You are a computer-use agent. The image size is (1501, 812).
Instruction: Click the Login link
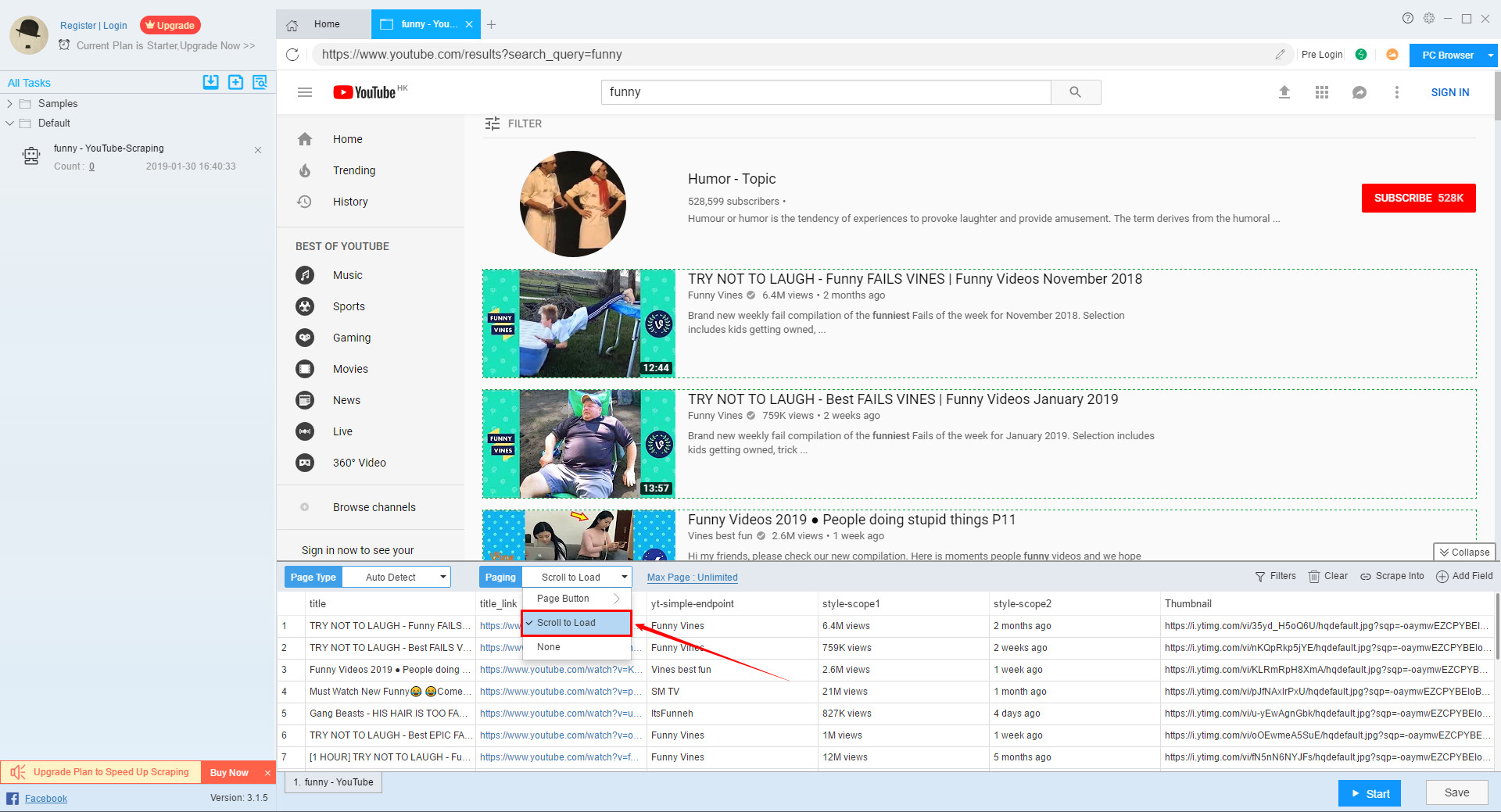tap(115, 26)
